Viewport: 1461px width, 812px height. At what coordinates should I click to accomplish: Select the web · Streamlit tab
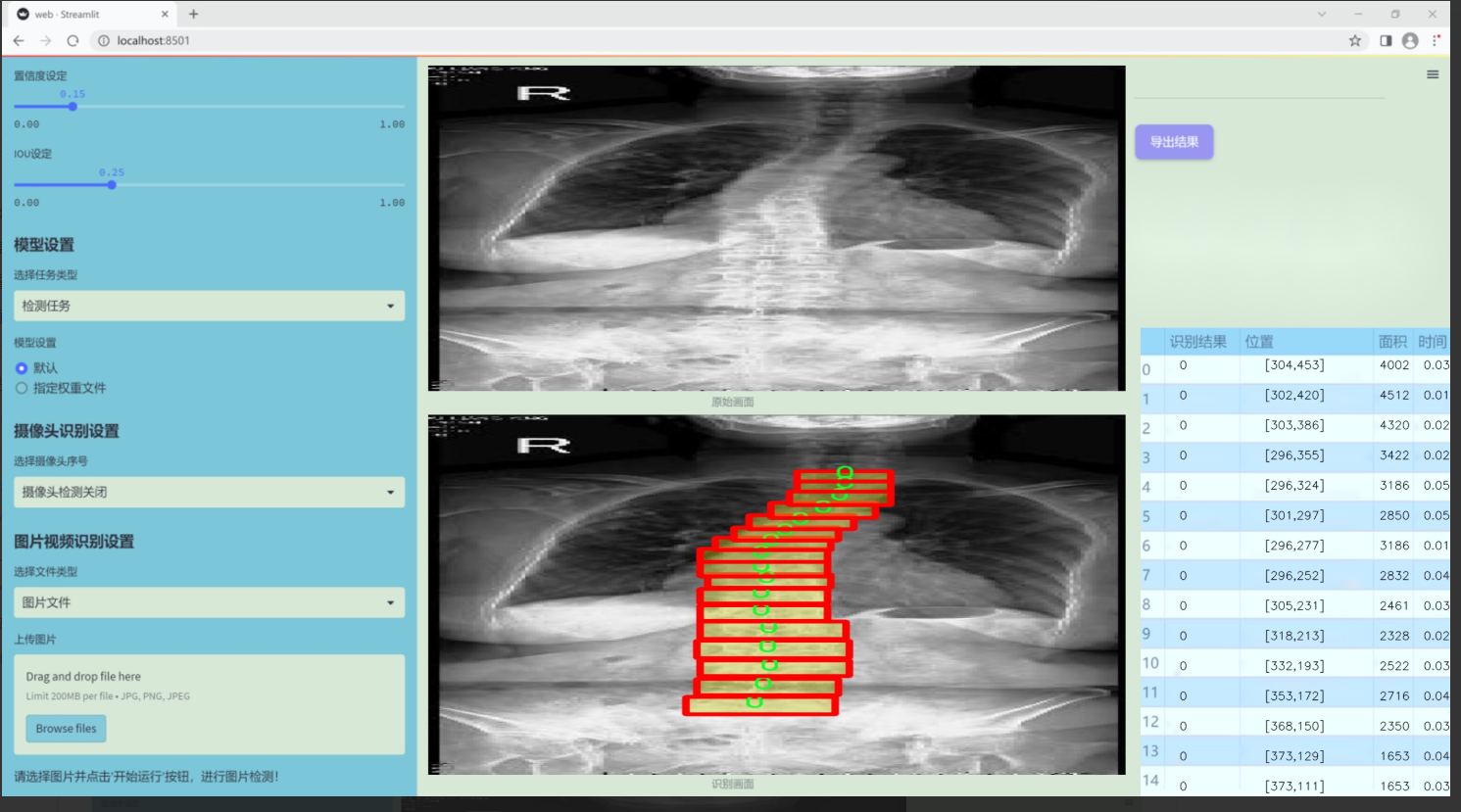tap(92, 14)
